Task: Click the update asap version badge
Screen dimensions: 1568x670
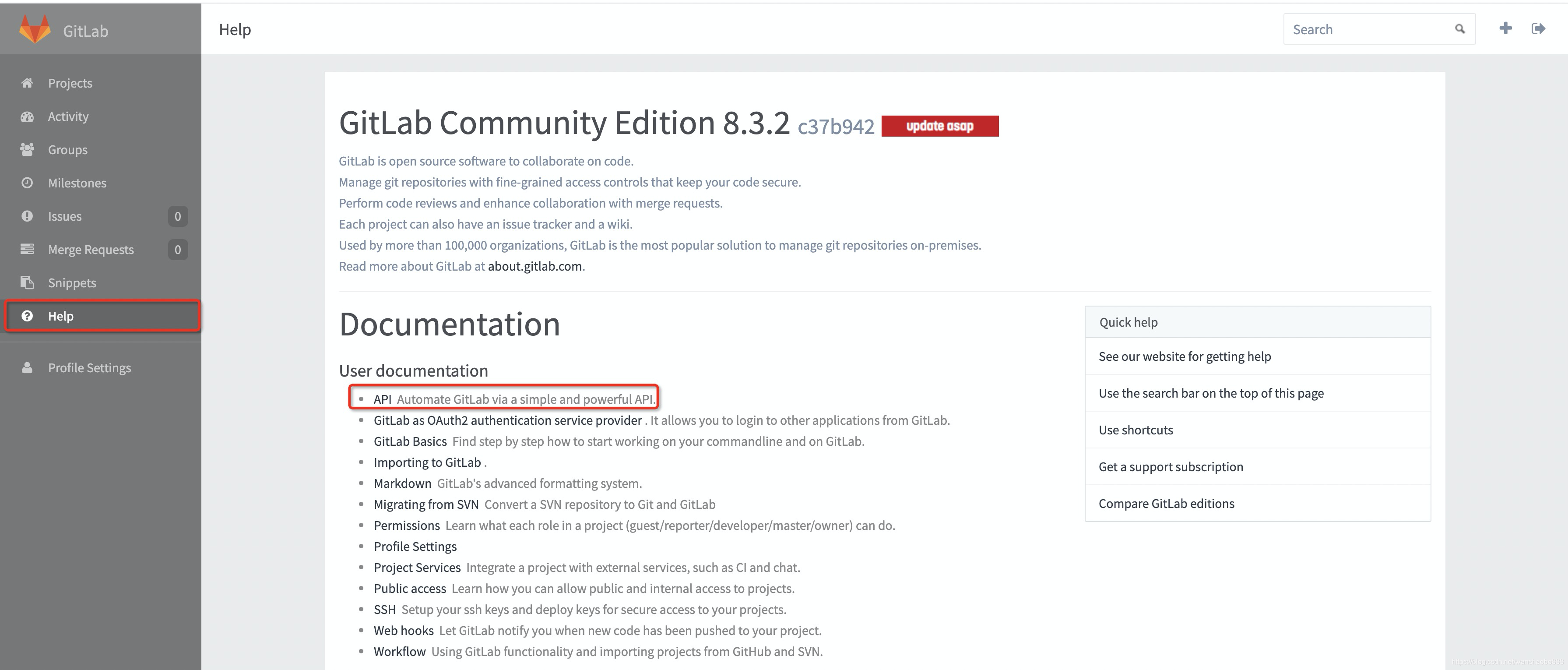Action: click(x=940, y=126)
